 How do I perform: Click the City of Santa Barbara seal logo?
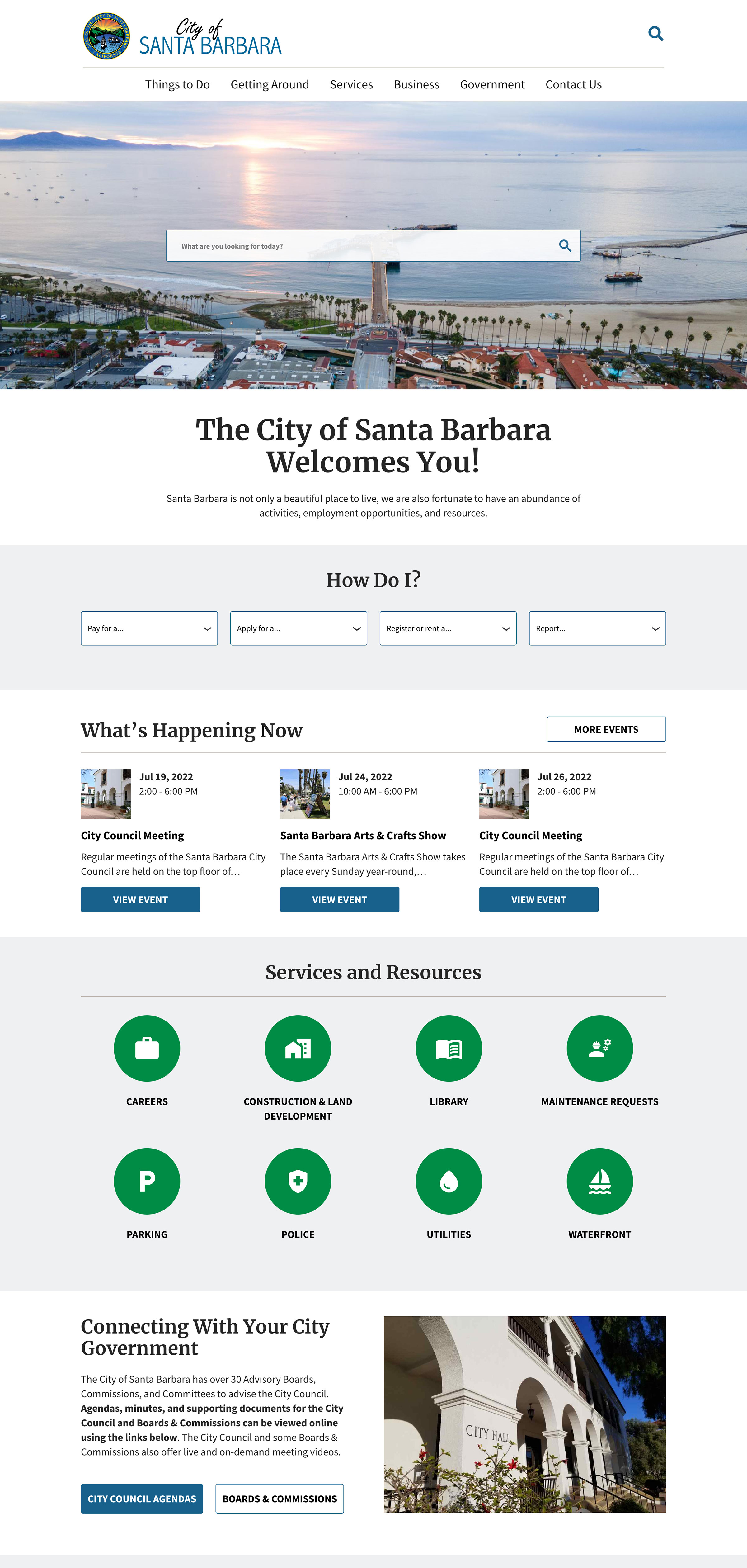(x=106, y=36)
